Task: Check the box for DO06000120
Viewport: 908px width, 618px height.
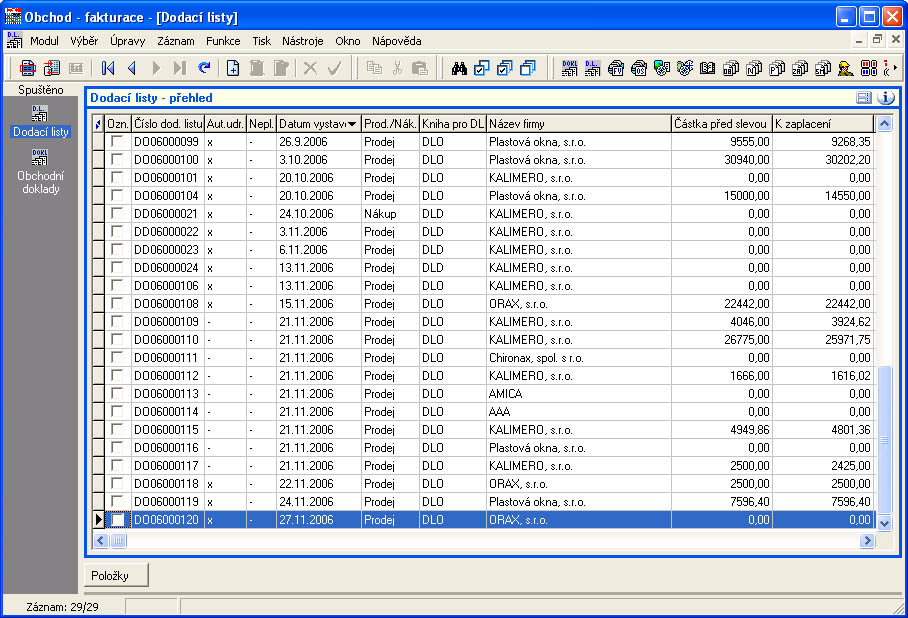Action: coord(117,520)
